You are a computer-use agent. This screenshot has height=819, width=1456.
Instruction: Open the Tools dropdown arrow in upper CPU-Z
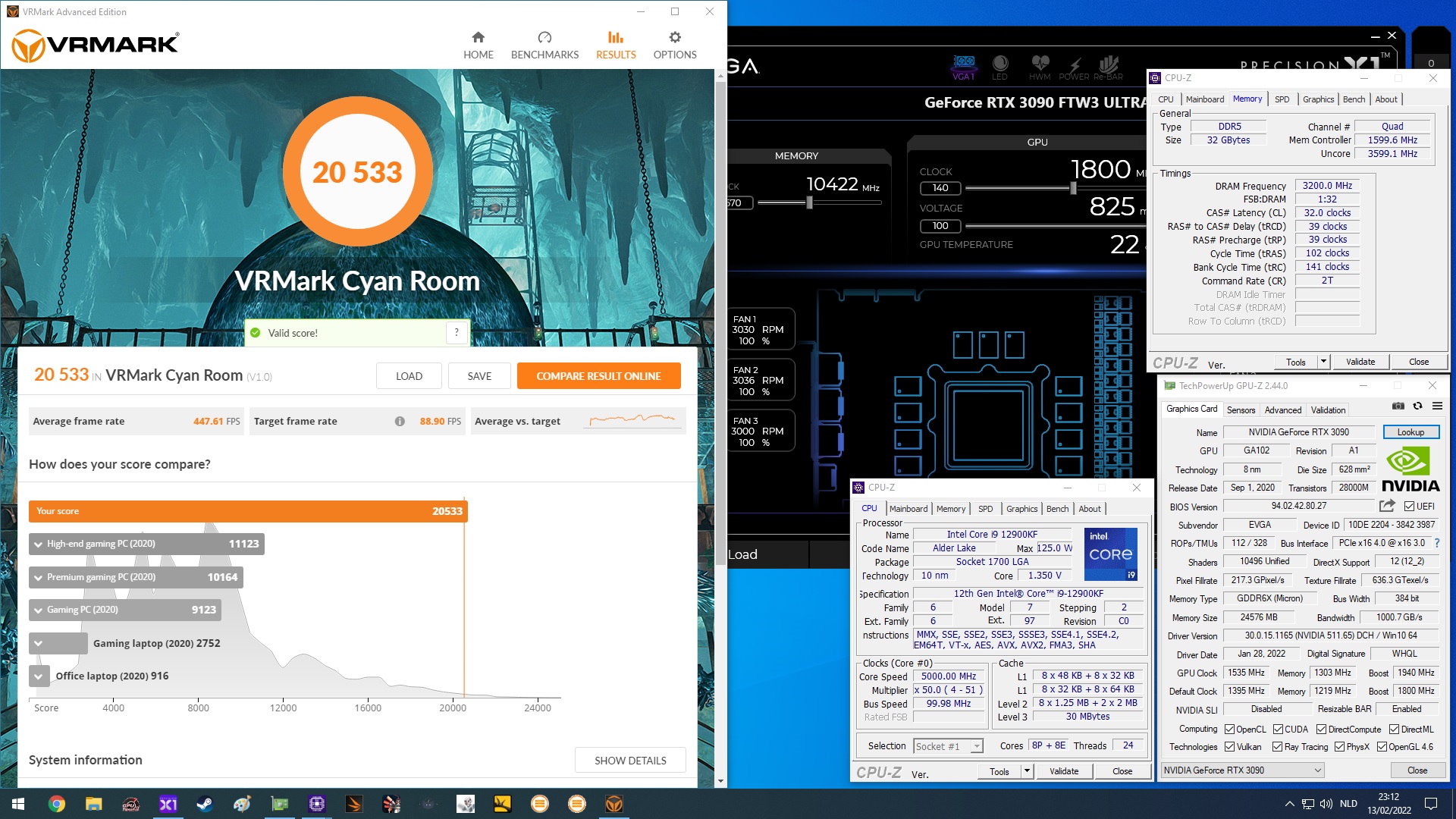tap(1323, 362)
